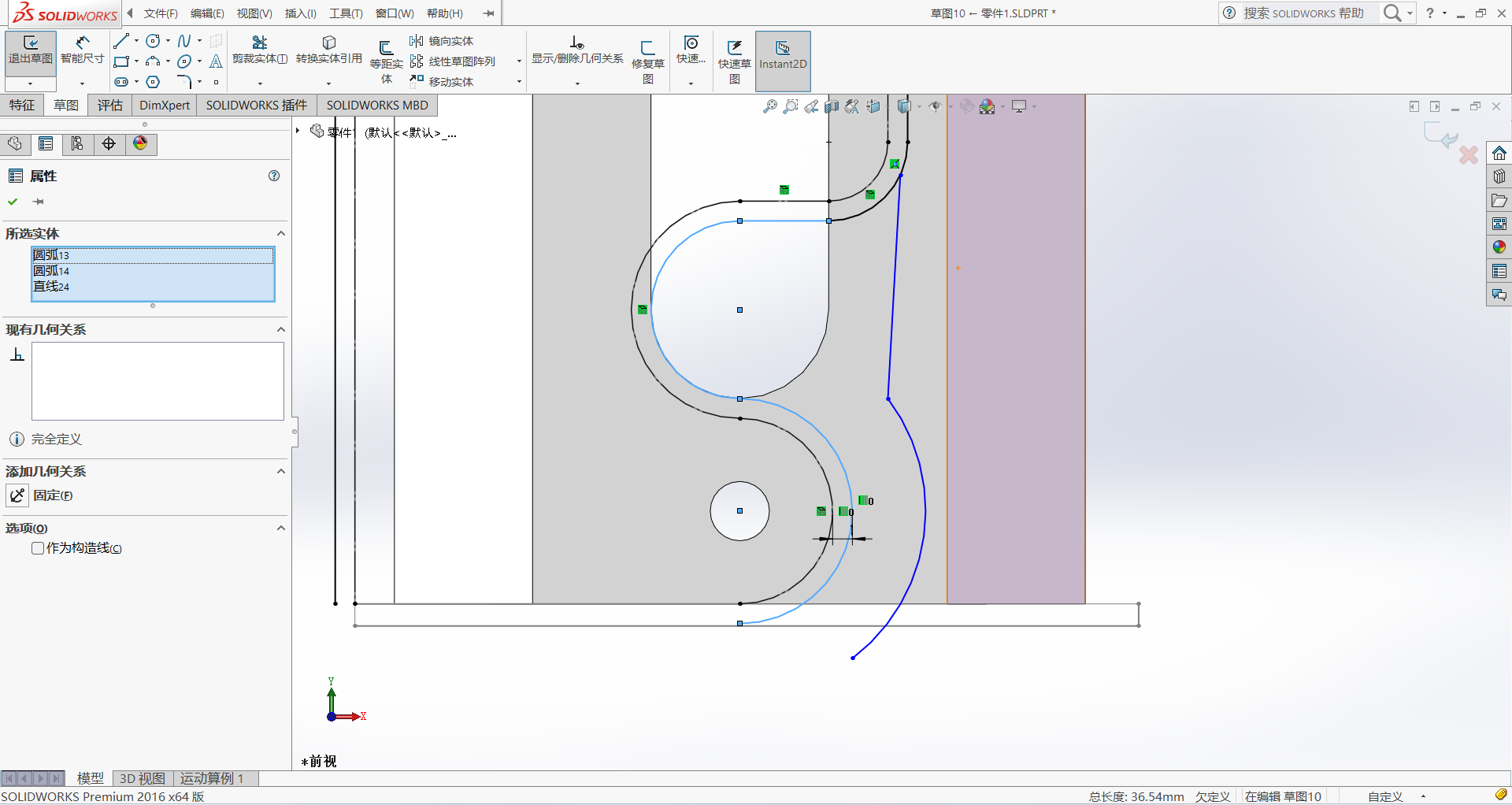
Task: Select the Mirror Entities (镜向实体) tool
Action: pos(443,41)
